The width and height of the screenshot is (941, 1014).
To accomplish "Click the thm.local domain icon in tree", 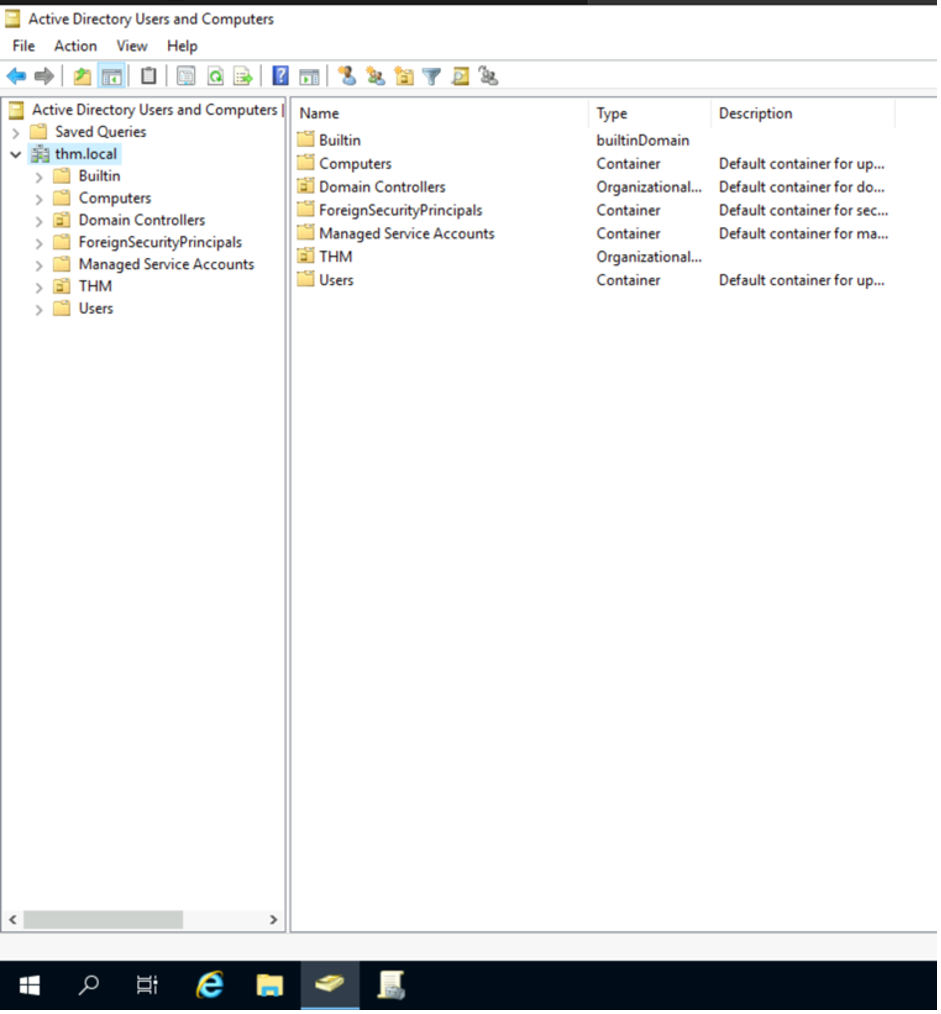I will [x=40, y=154].
